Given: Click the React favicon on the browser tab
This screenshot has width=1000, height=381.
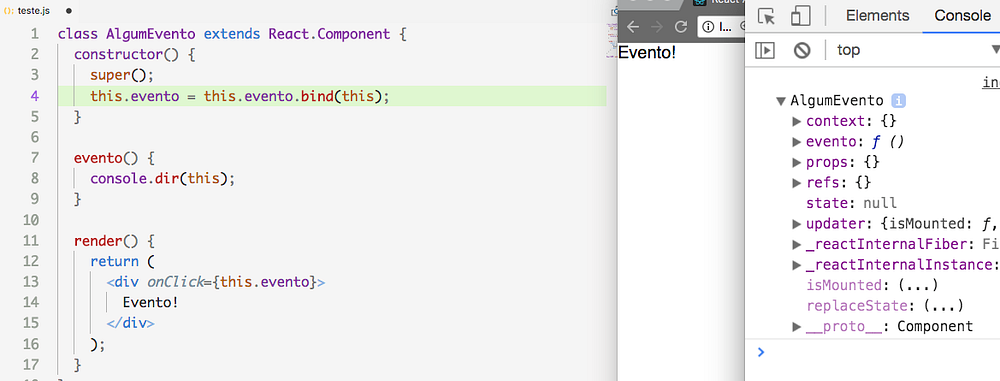Looking at the screenshot, I should pyautogui.click(x=700, y=3).
